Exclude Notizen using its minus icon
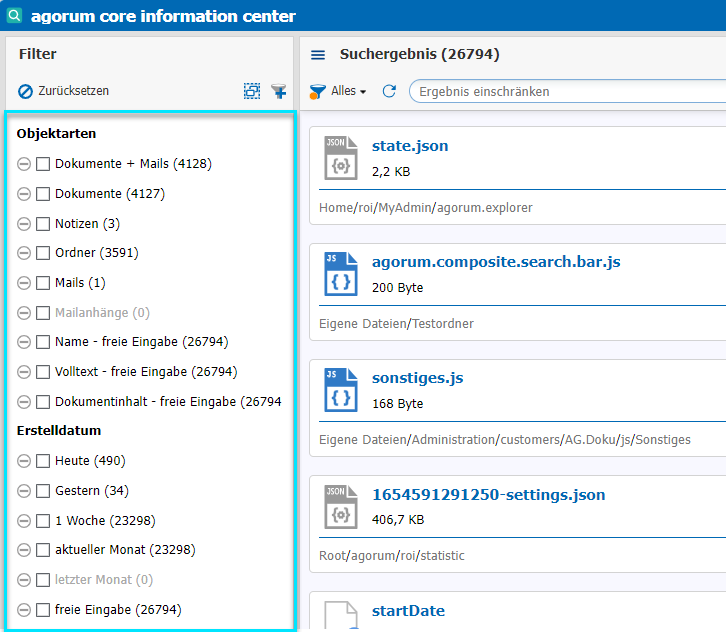 pos(24,224)
